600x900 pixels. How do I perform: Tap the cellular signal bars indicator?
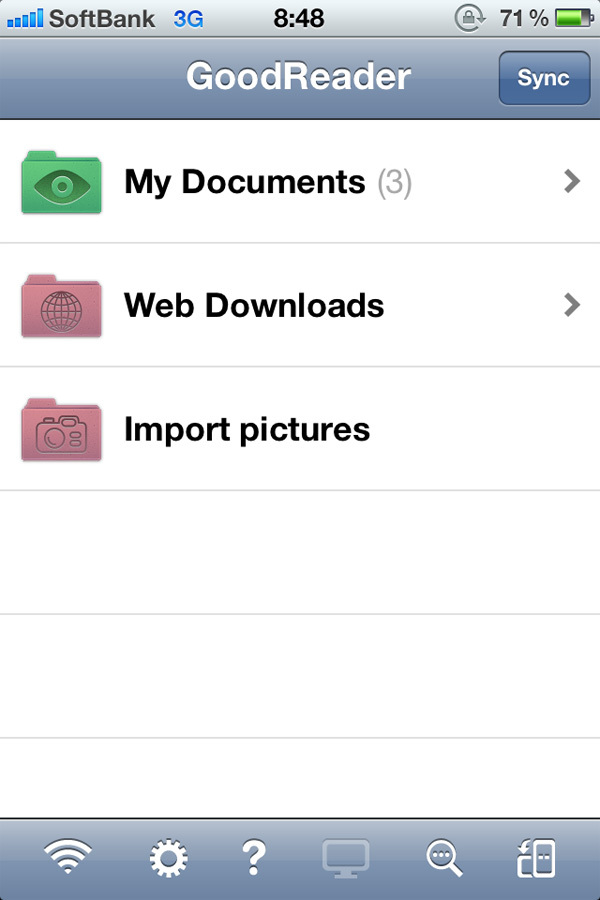(24, 17)
